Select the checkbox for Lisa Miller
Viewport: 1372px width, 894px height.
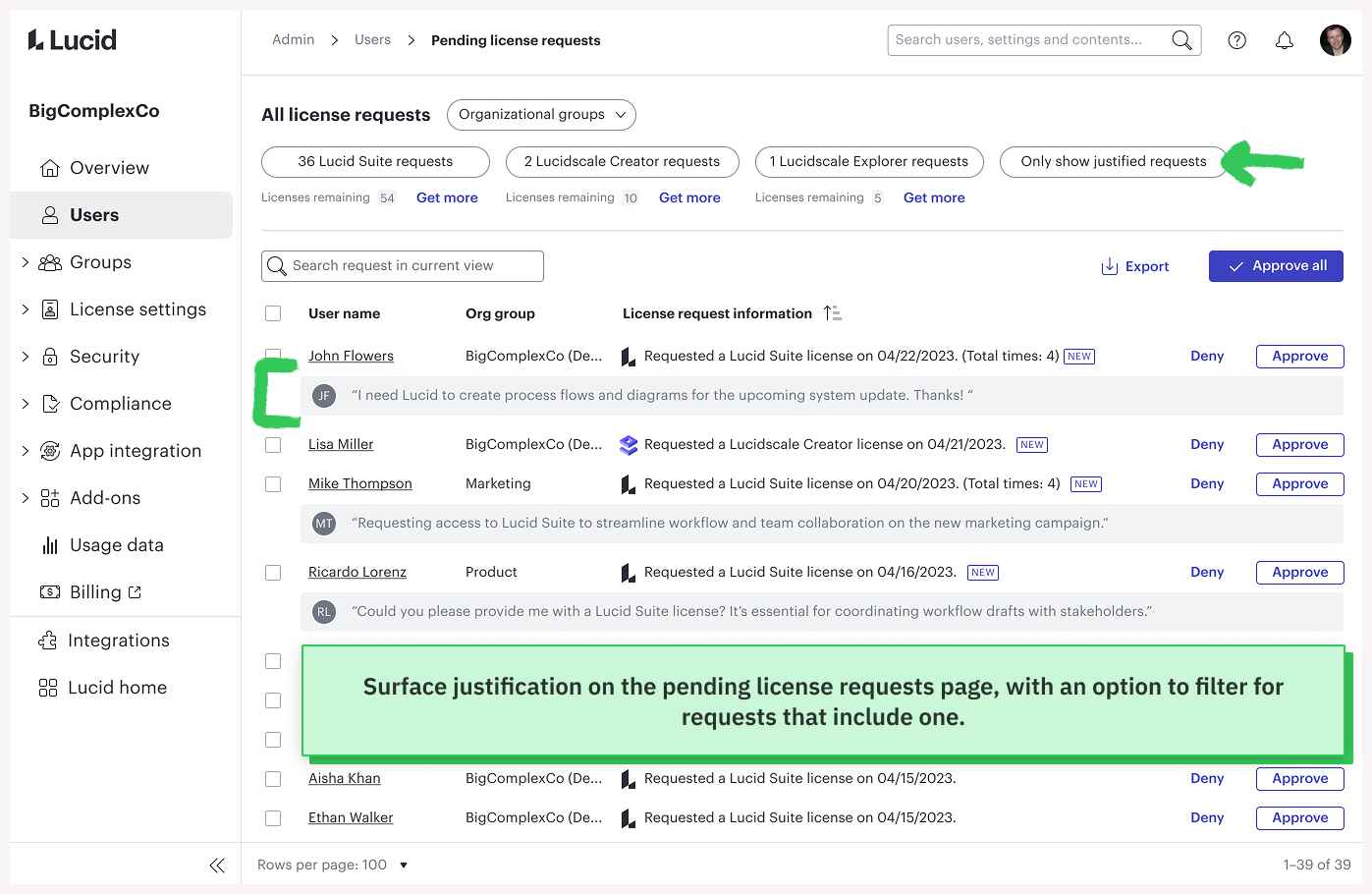click(x=273, y=445)
